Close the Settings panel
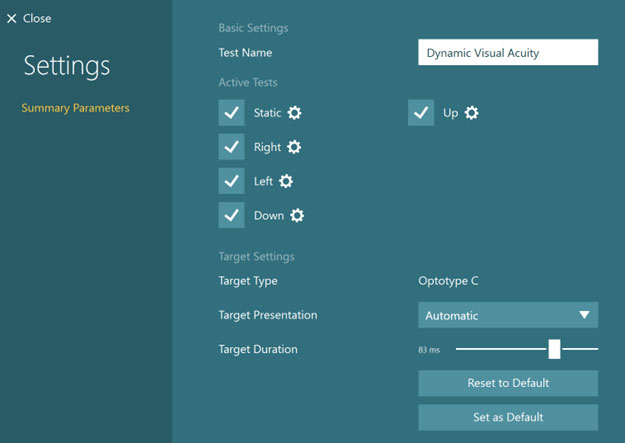This screenshot has height=443, width=625. (x=29, y=18)
